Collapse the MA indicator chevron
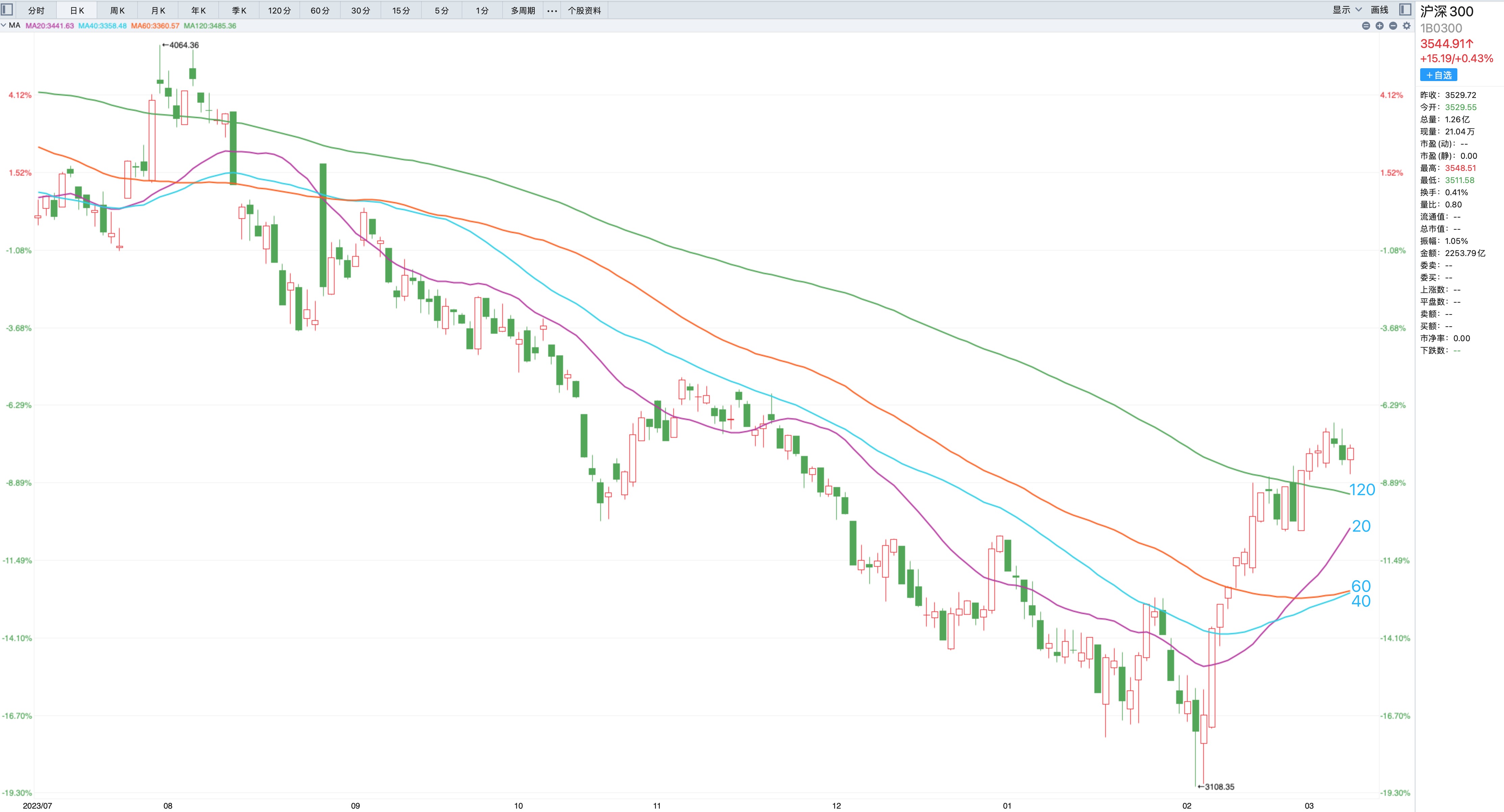This screenshot has width=1504, height=812. (4, 25)
